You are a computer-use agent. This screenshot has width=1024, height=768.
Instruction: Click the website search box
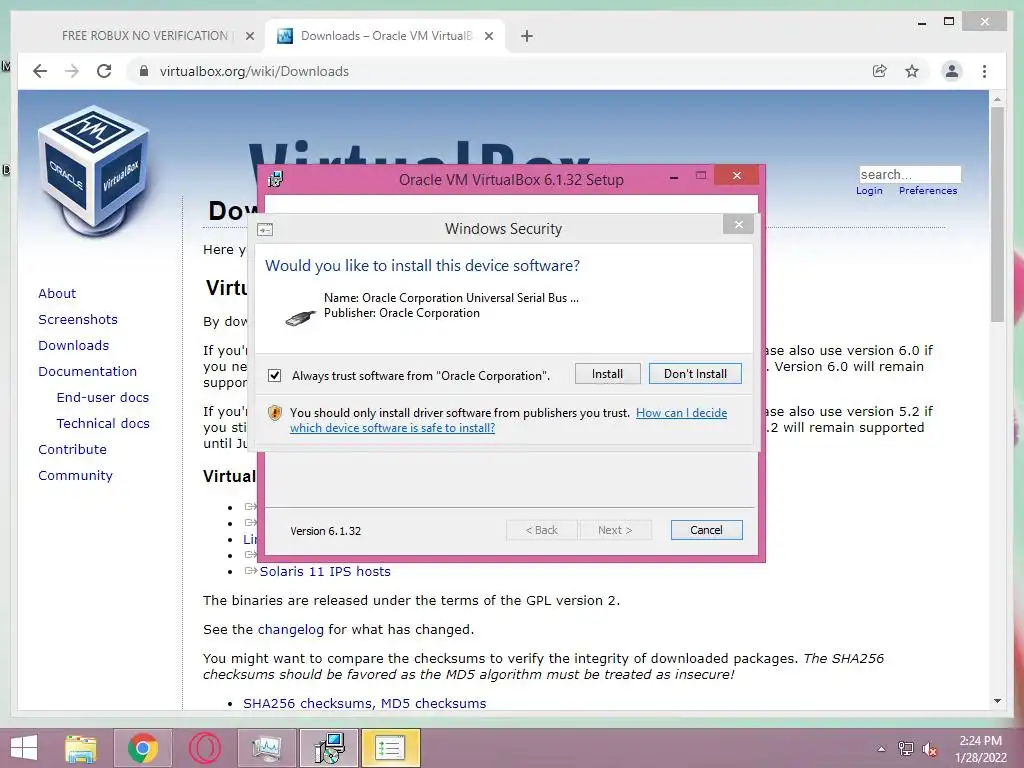(910, 174)
